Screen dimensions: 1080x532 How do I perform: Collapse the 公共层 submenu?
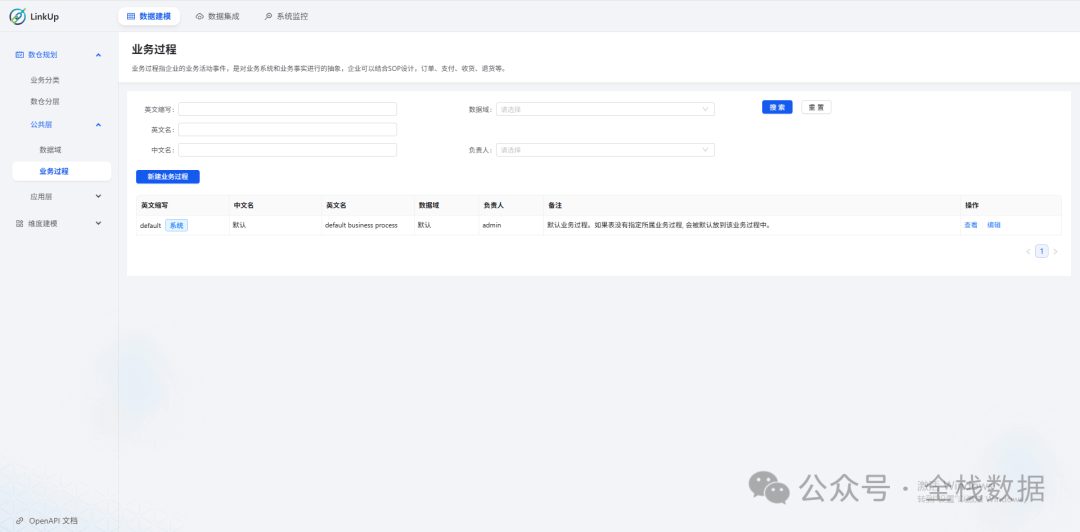coord(98,125)
